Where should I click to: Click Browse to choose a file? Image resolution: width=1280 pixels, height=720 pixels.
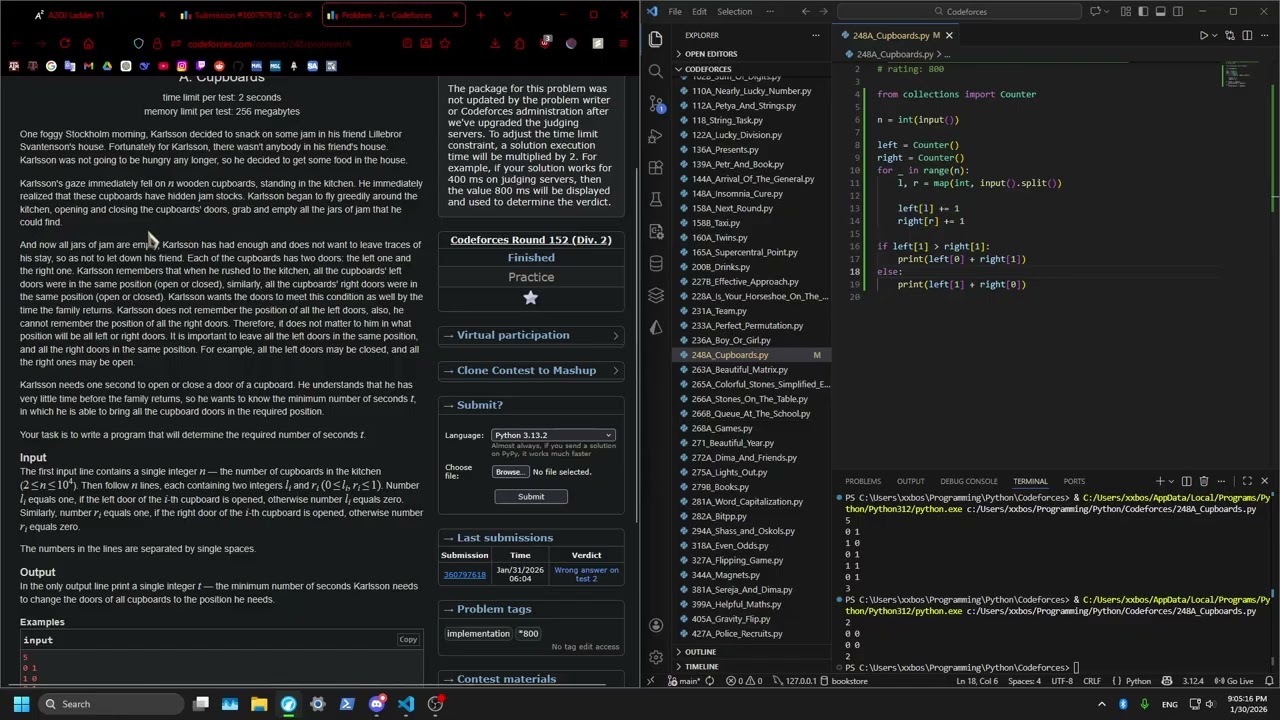point(509,472)
